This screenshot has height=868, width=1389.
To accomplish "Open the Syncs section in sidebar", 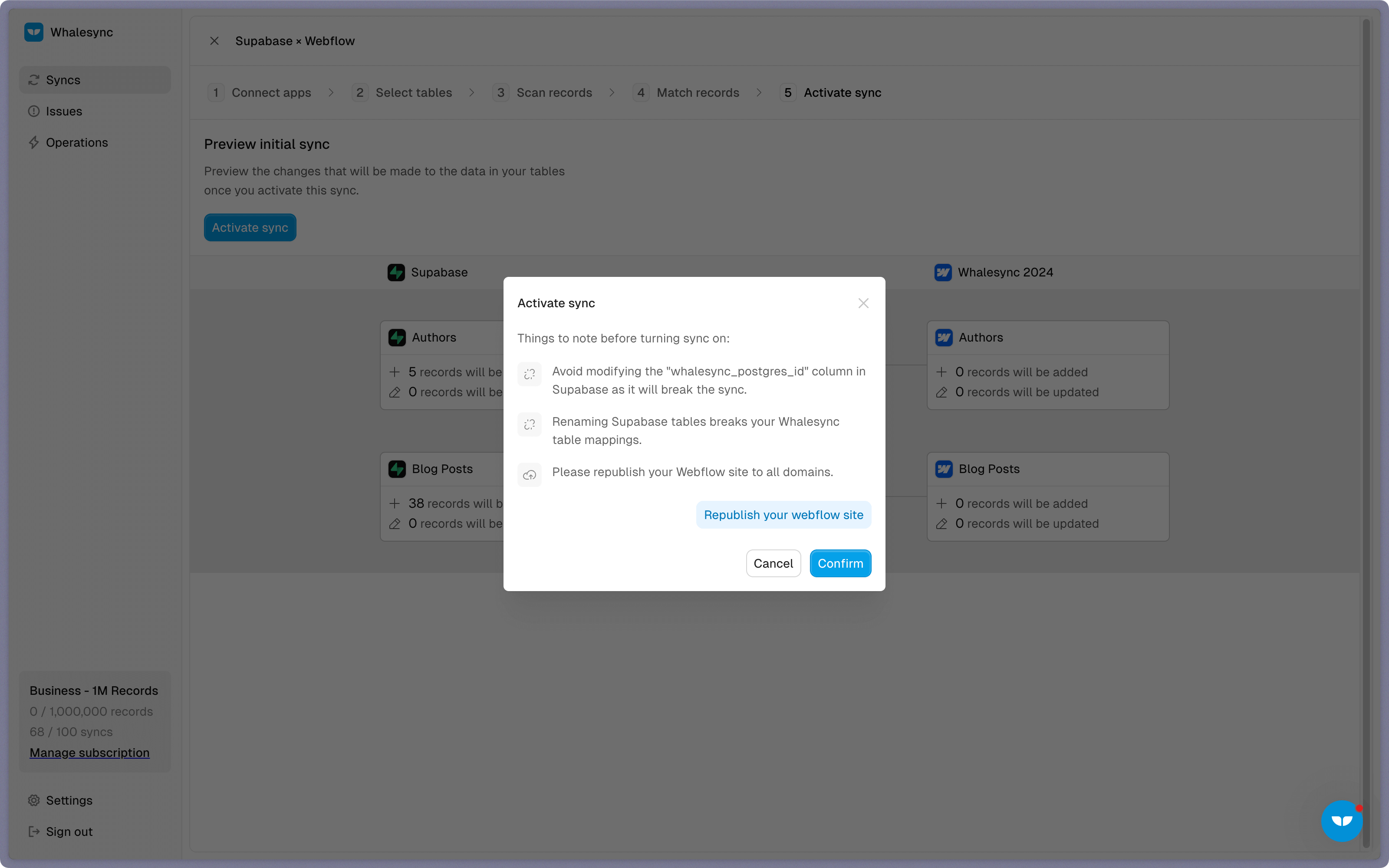I will (95, 80).
